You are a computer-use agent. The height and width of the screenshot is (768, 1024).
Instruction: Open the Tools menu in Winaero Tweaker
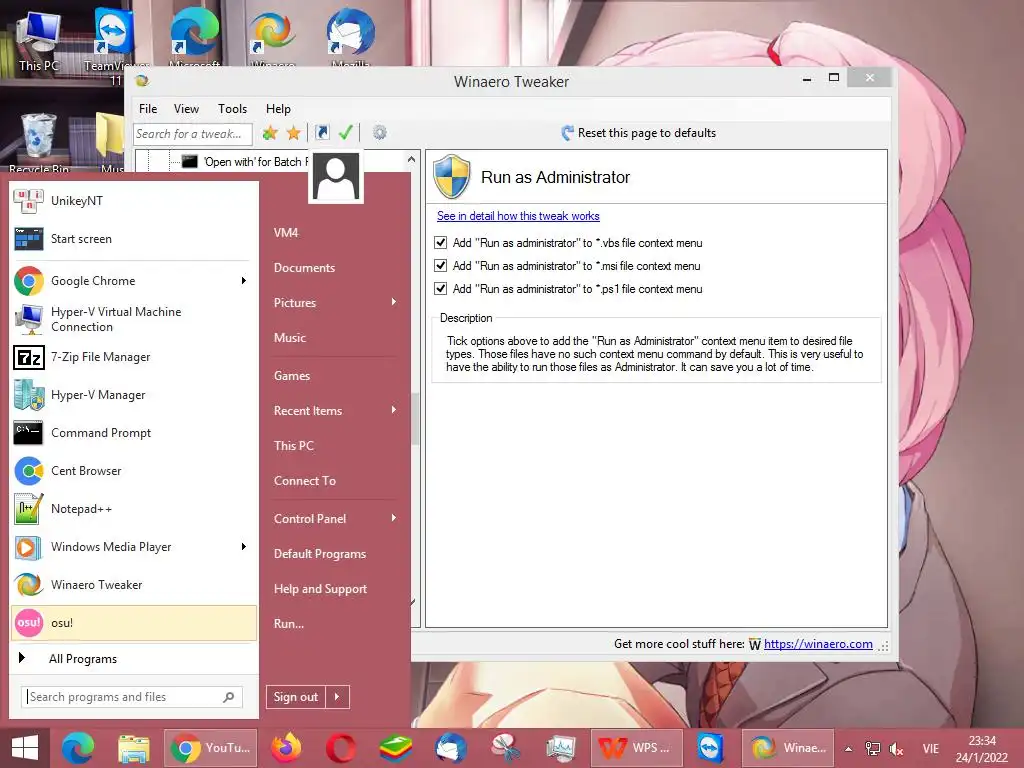click(232, 109)
